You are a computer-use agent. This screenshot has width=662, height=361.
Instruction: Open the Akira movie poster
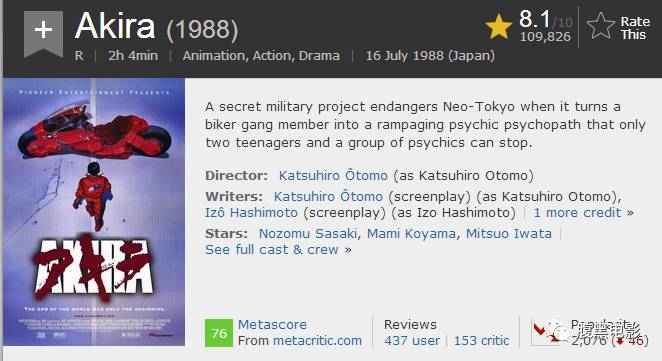pyautogui.click(x=94, y=212)
